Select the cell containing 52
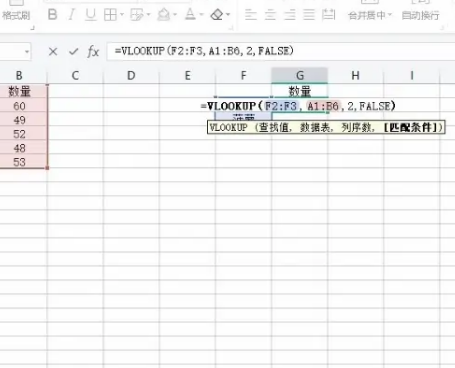Viewport: 455px width, 368px height. (x=19, y=134)
